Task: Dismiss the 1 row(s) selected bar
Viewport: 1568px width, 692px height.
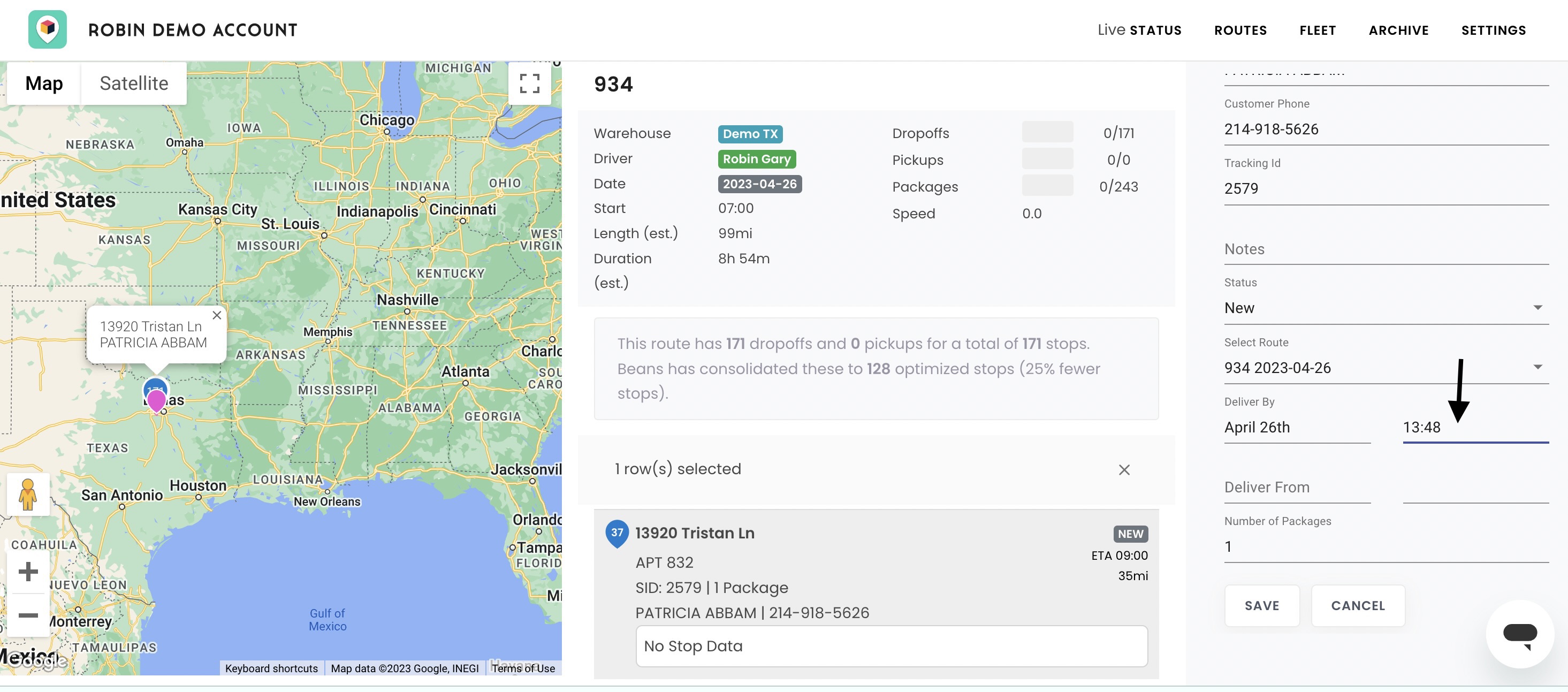Action: [1124, 469]
